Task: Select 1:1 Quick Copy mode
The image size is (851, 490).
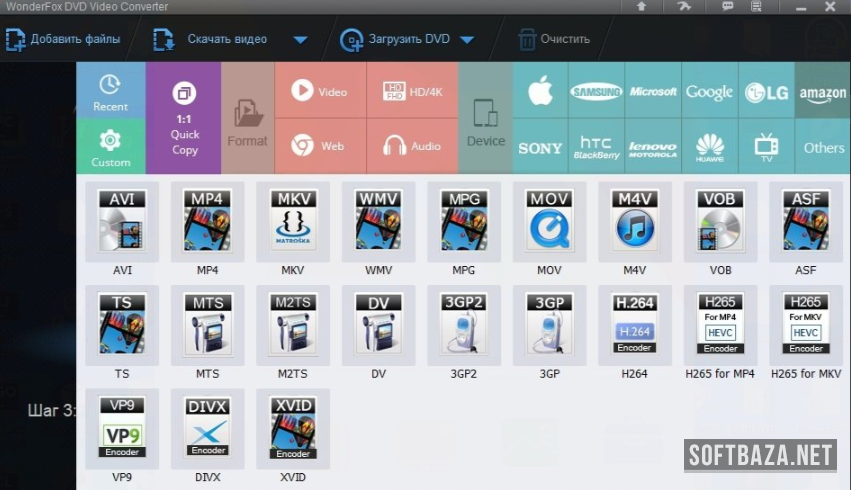Action: [x=184, y=118]
